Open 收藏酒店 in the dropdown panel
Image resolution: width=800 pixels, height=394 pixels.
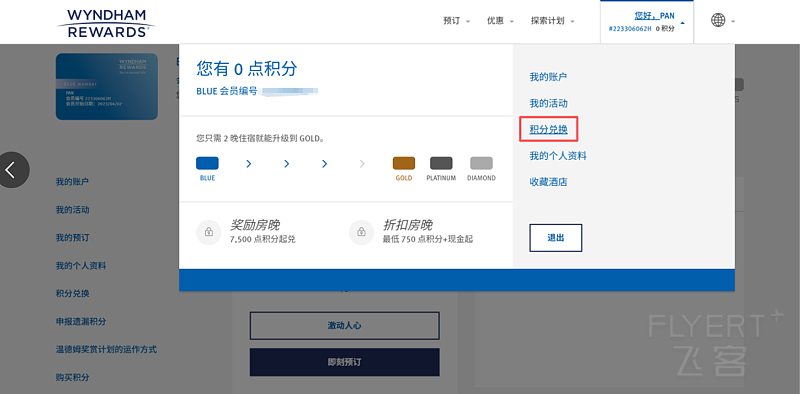pos(548,182)
